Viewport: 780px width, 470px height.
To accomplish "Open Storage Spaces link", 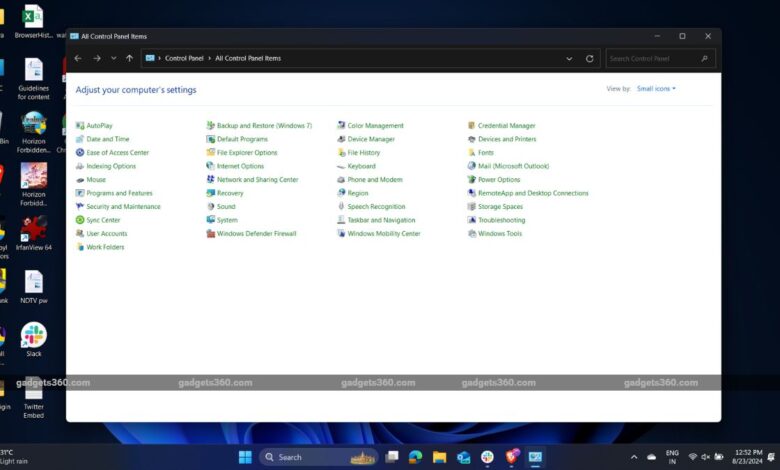I will (x=500, y=206).
